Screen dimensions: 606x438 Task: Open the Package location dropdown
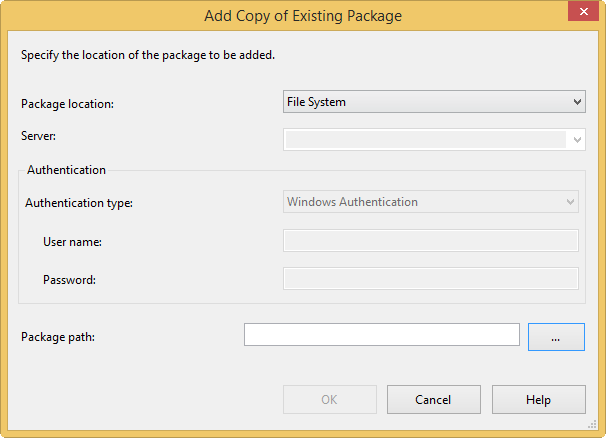click(x=434, y=101)
